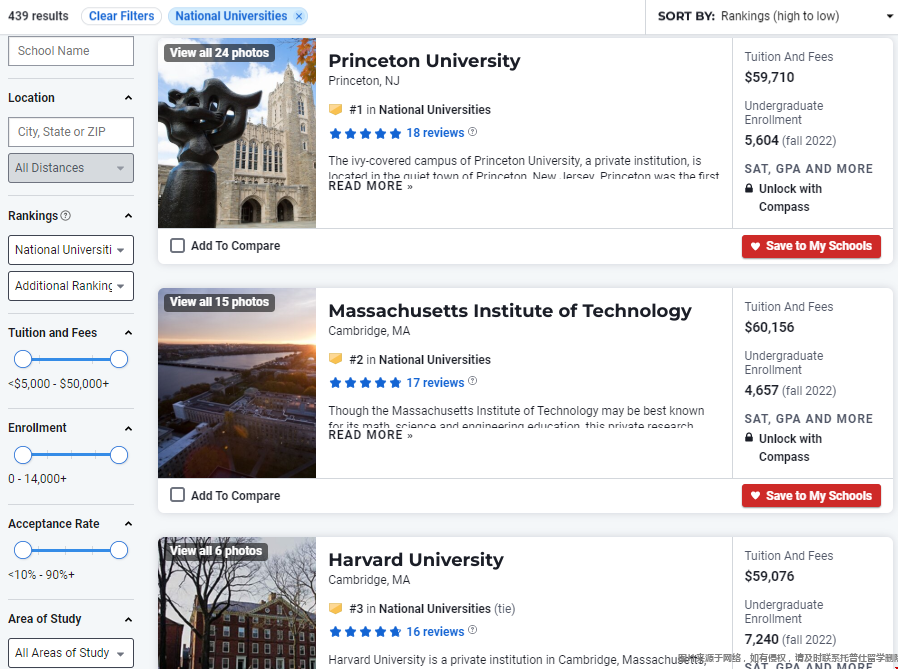Click Princeton's tuition value $59,710
The image size is (898, 669).
point(769,77)
